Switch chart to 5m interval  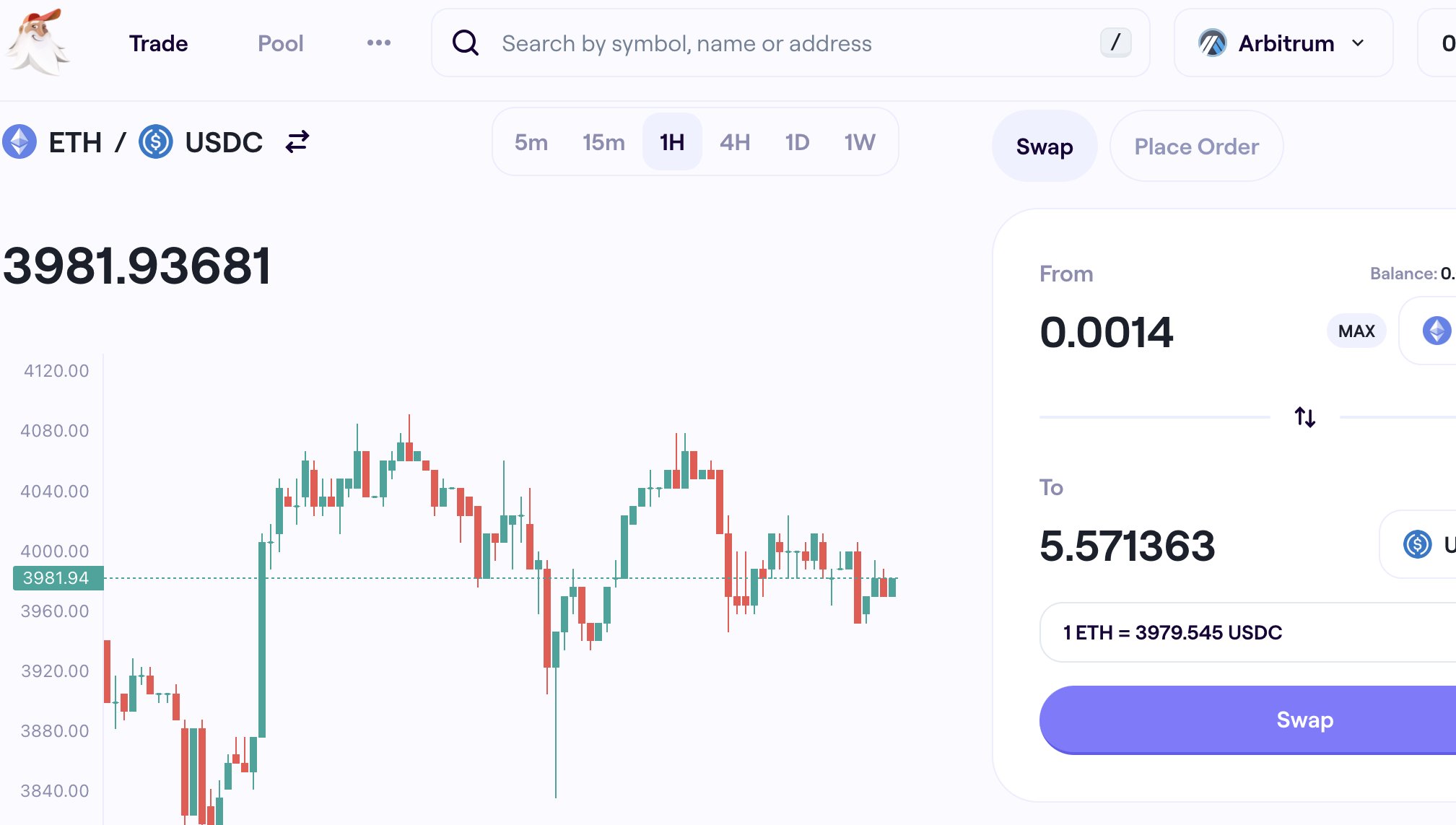[531, 142]
